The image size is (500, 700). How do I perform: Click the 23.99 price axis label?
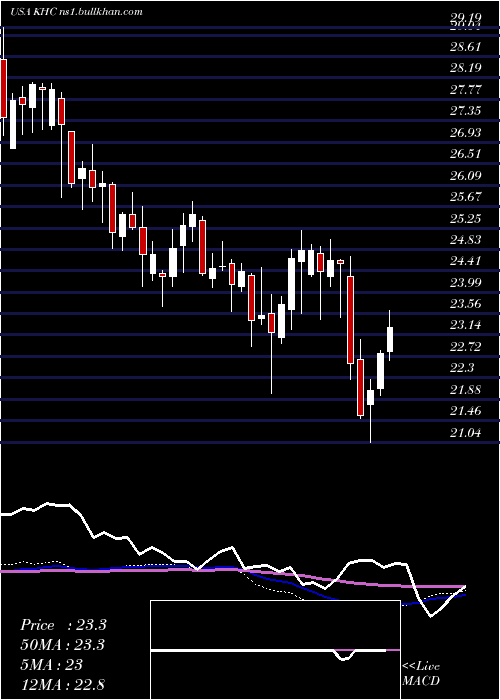point(465,282)
